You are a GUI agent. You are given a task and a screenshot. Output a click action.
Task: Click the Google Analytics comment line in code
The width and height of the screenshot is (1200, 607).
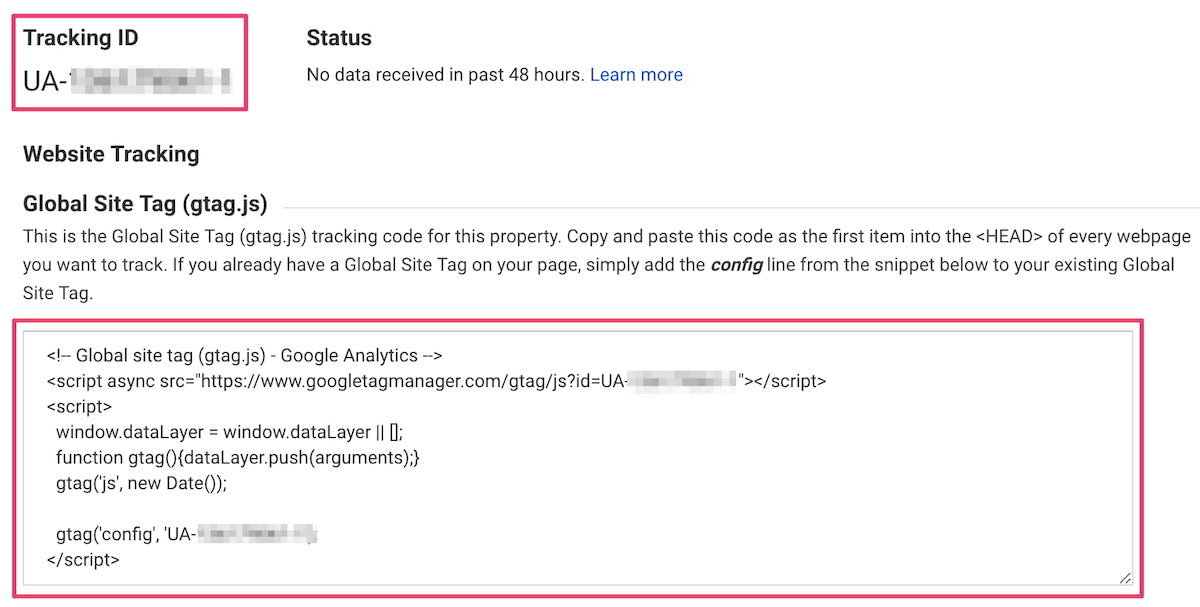tap(245, 355)
